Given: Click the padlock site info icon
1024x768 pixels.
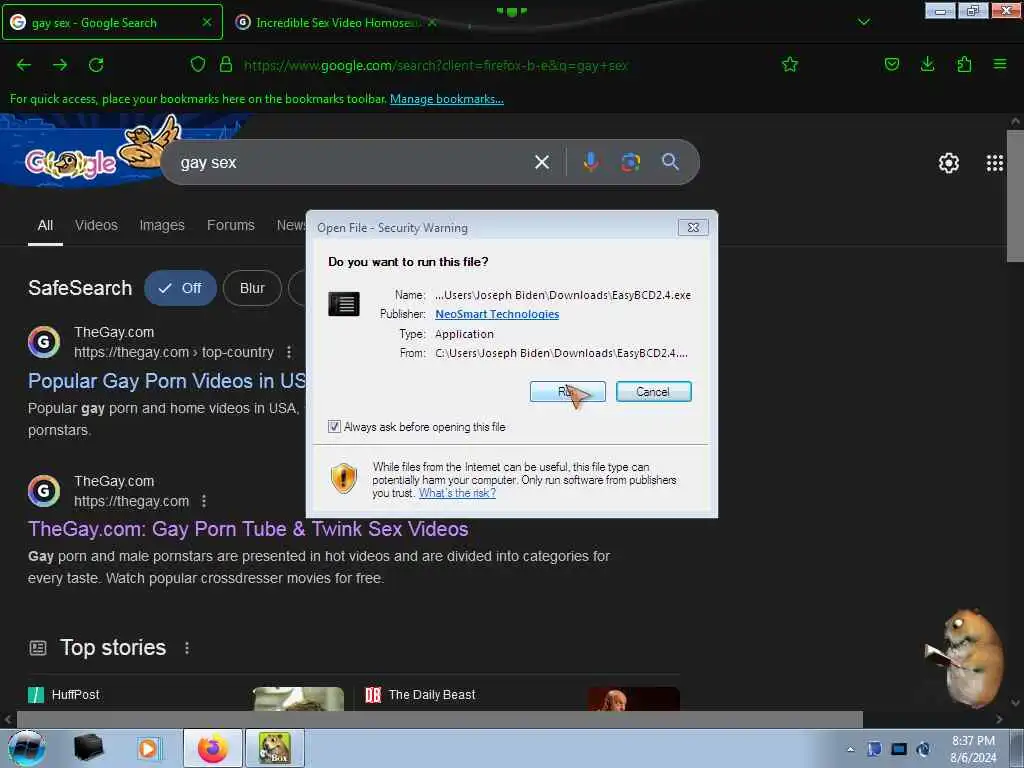Looking at the screenshot, I should tap(226, 65).
